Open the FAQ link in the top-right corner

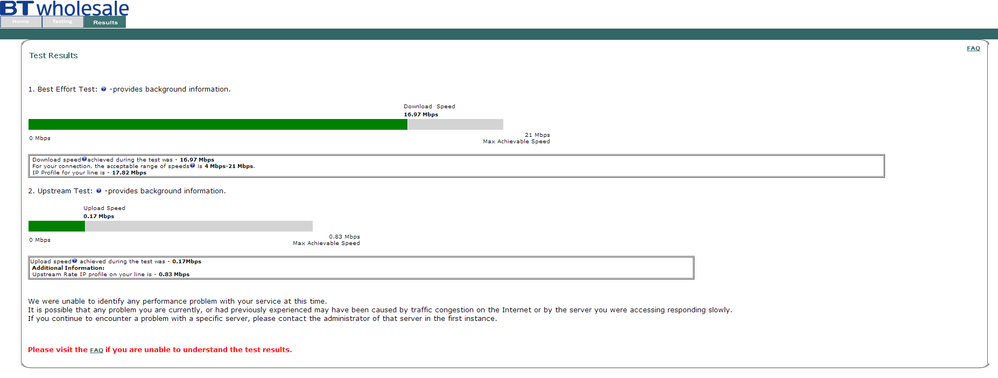coord(973,48)
